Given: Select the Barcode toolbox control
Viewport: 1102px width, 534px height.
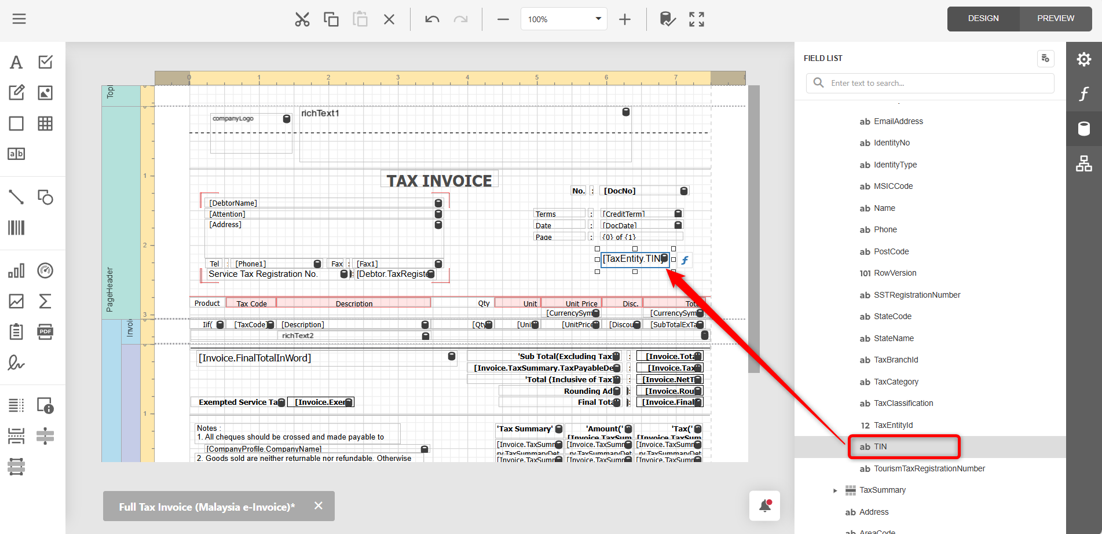Looking at the screenshot, I should point(15,227).
